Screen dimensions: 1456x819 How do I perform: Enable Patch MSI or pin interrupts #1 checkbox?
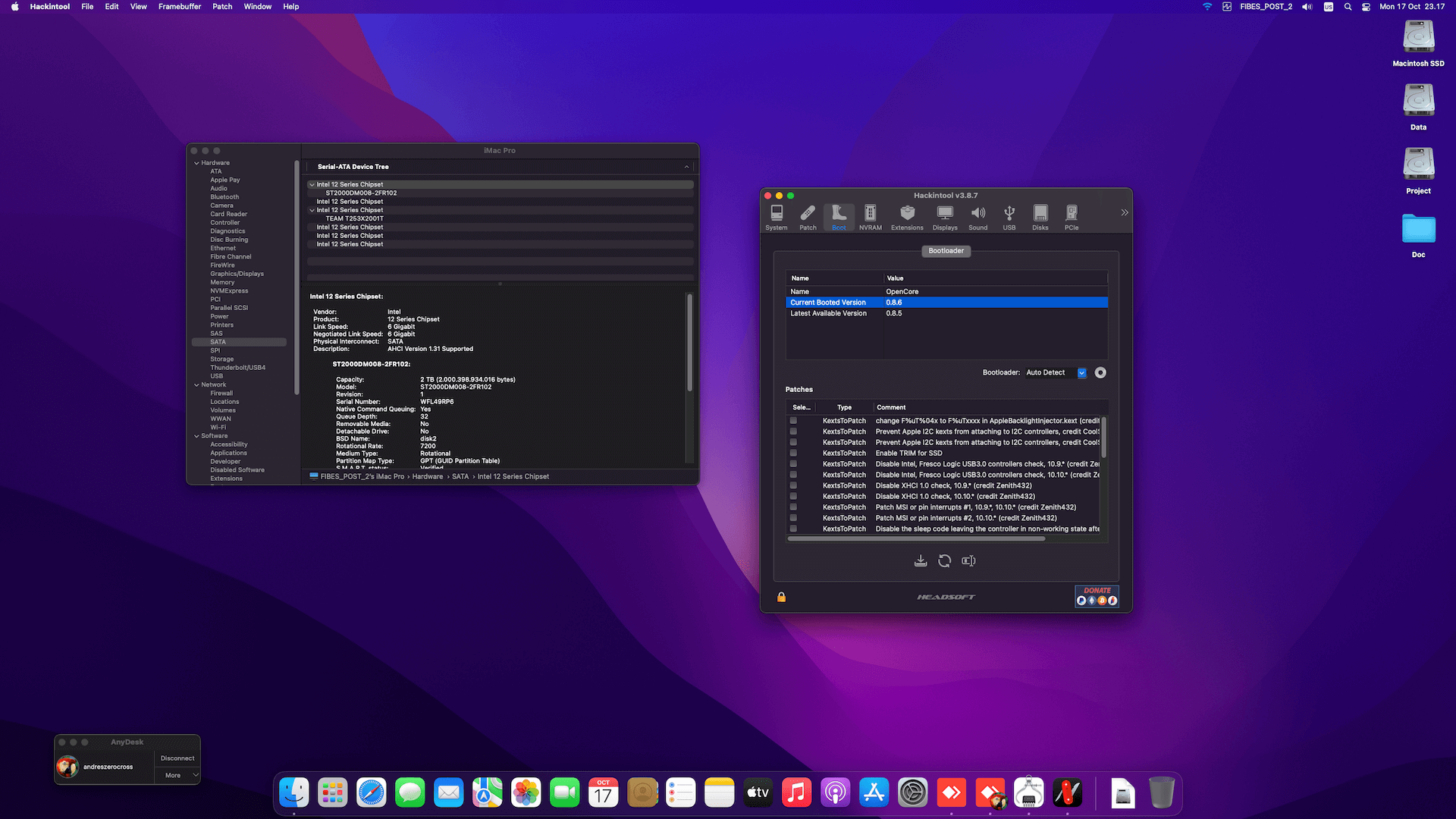point(793,507)
